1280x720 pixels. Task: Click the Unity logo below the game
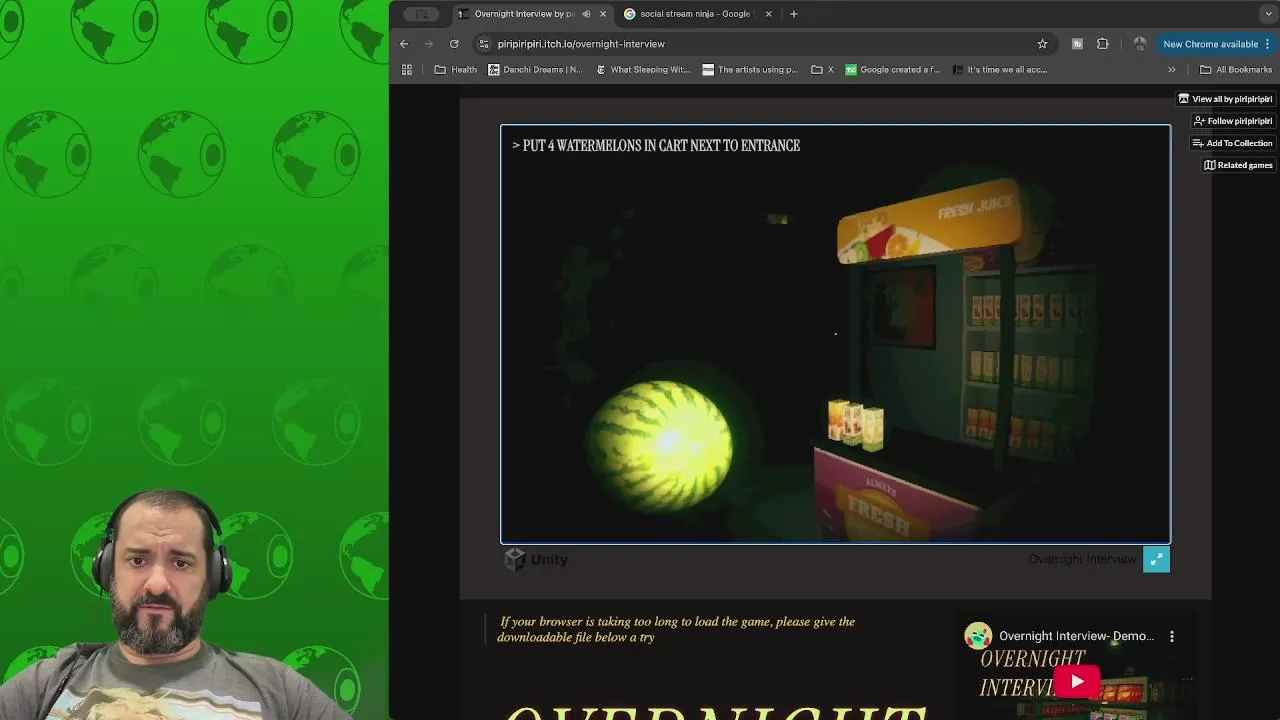[x=536, y=560]
